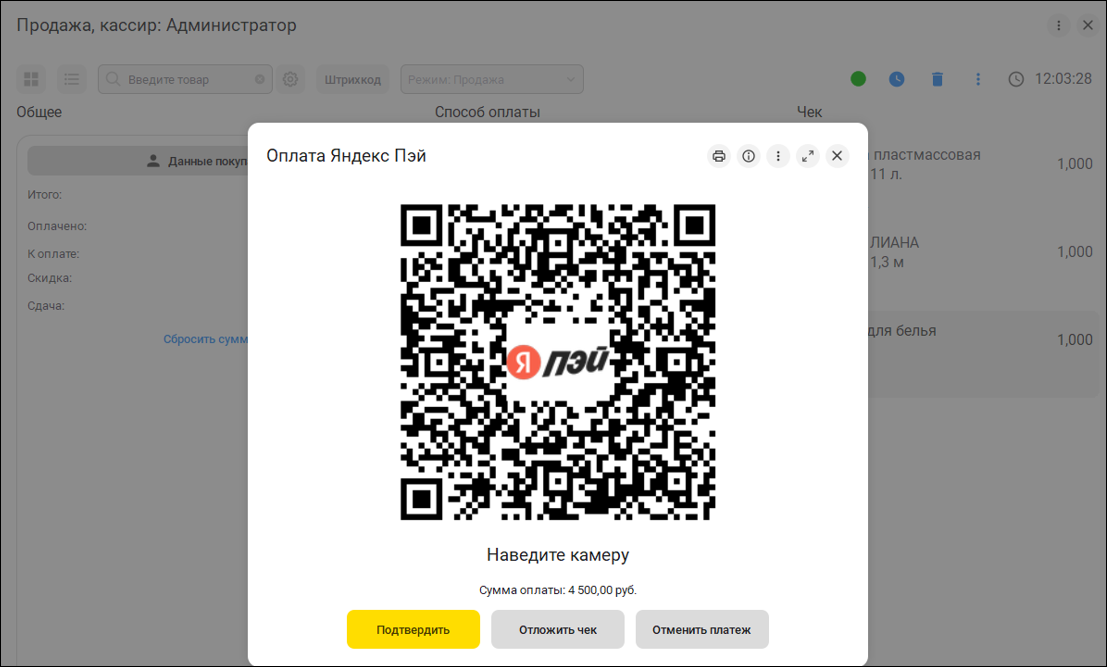This screenshot has width=1107, height=667.
Task: Open the info icon in payment dialog
Action: coord(748,156)
